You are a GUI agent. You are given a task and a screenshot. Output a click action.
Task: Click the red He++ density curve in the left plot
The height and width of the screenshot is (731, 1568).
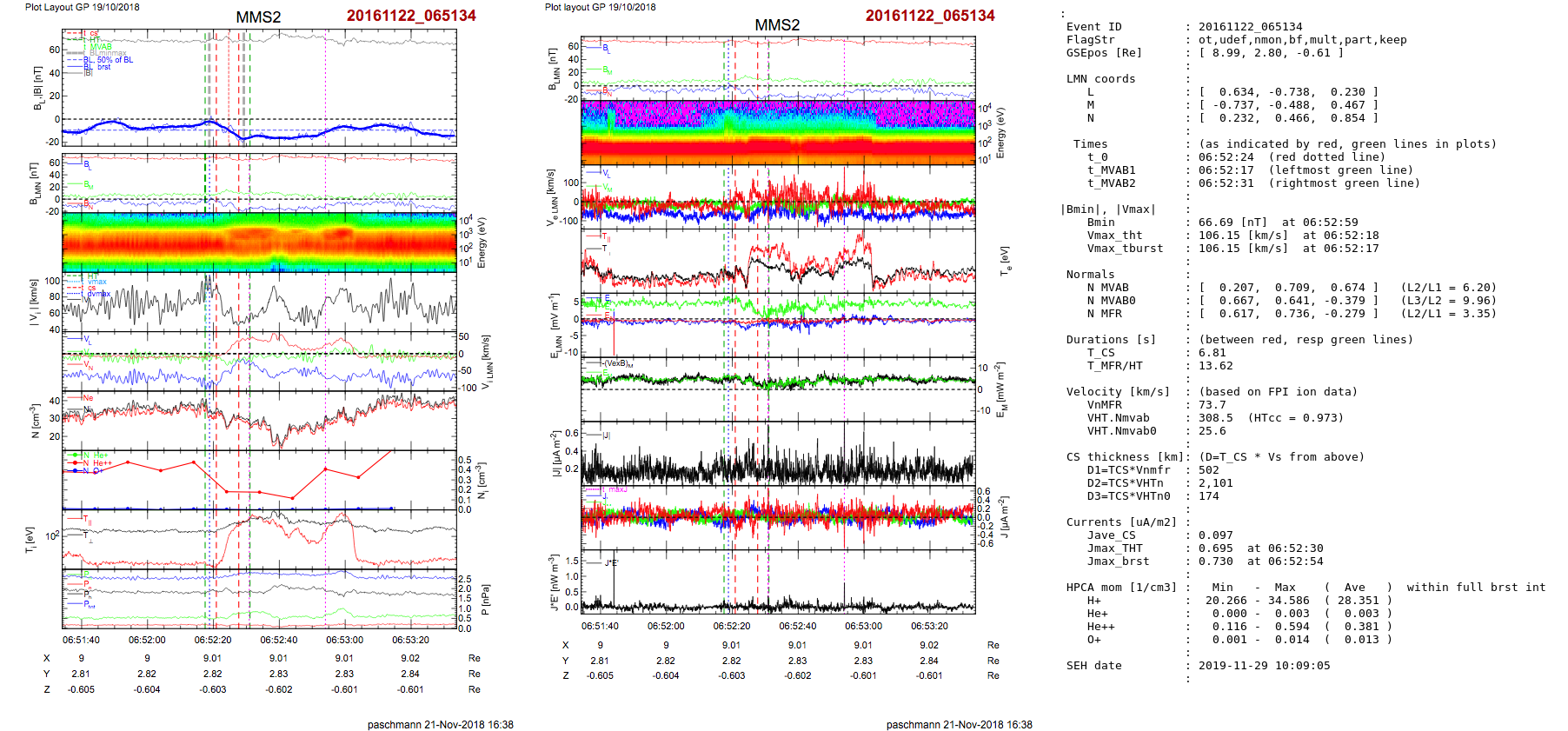(x=261, y=492)
